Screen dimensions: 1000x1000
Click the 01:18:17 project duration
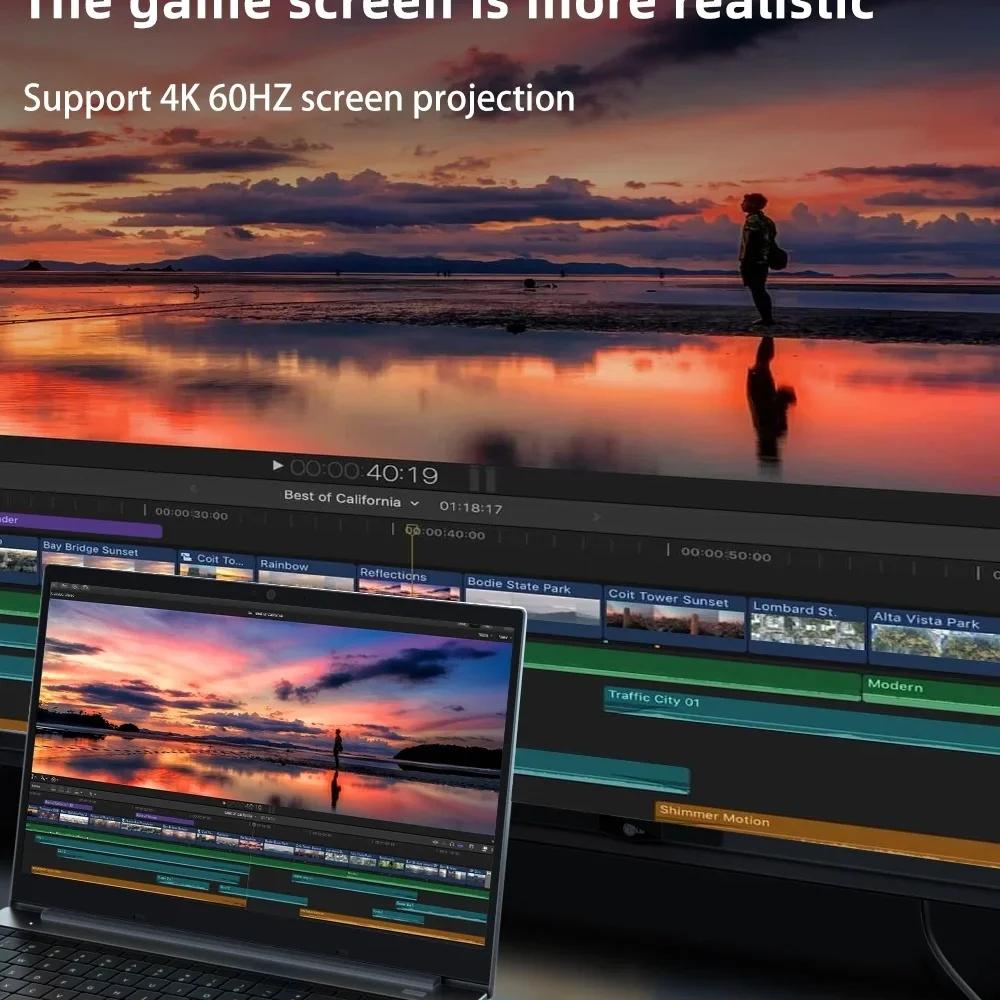click(x=471, y=508)
